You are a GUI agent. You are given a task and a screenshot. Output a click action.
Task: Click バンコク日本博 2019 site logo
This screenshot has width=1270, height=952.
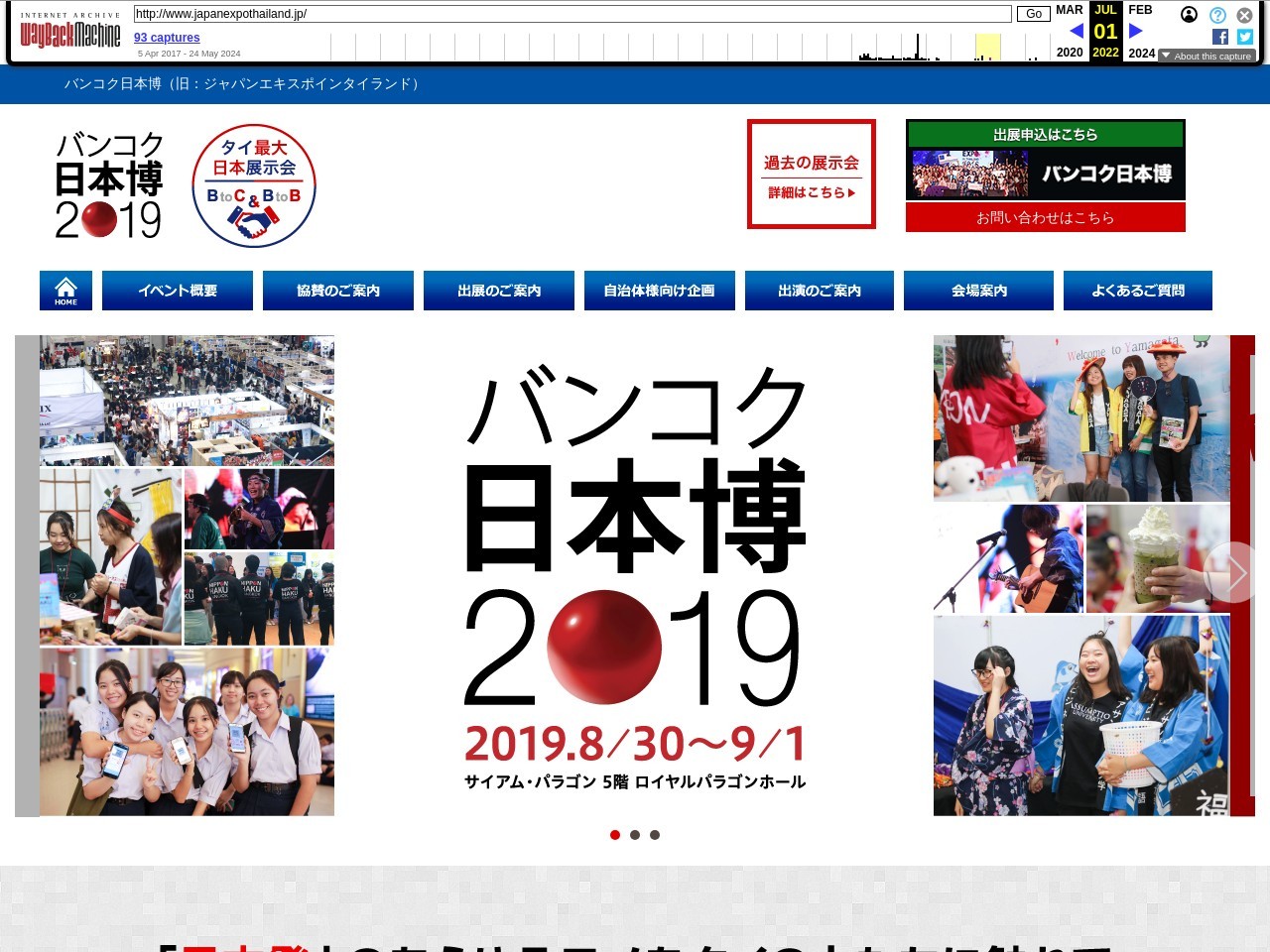click(109, 185)
